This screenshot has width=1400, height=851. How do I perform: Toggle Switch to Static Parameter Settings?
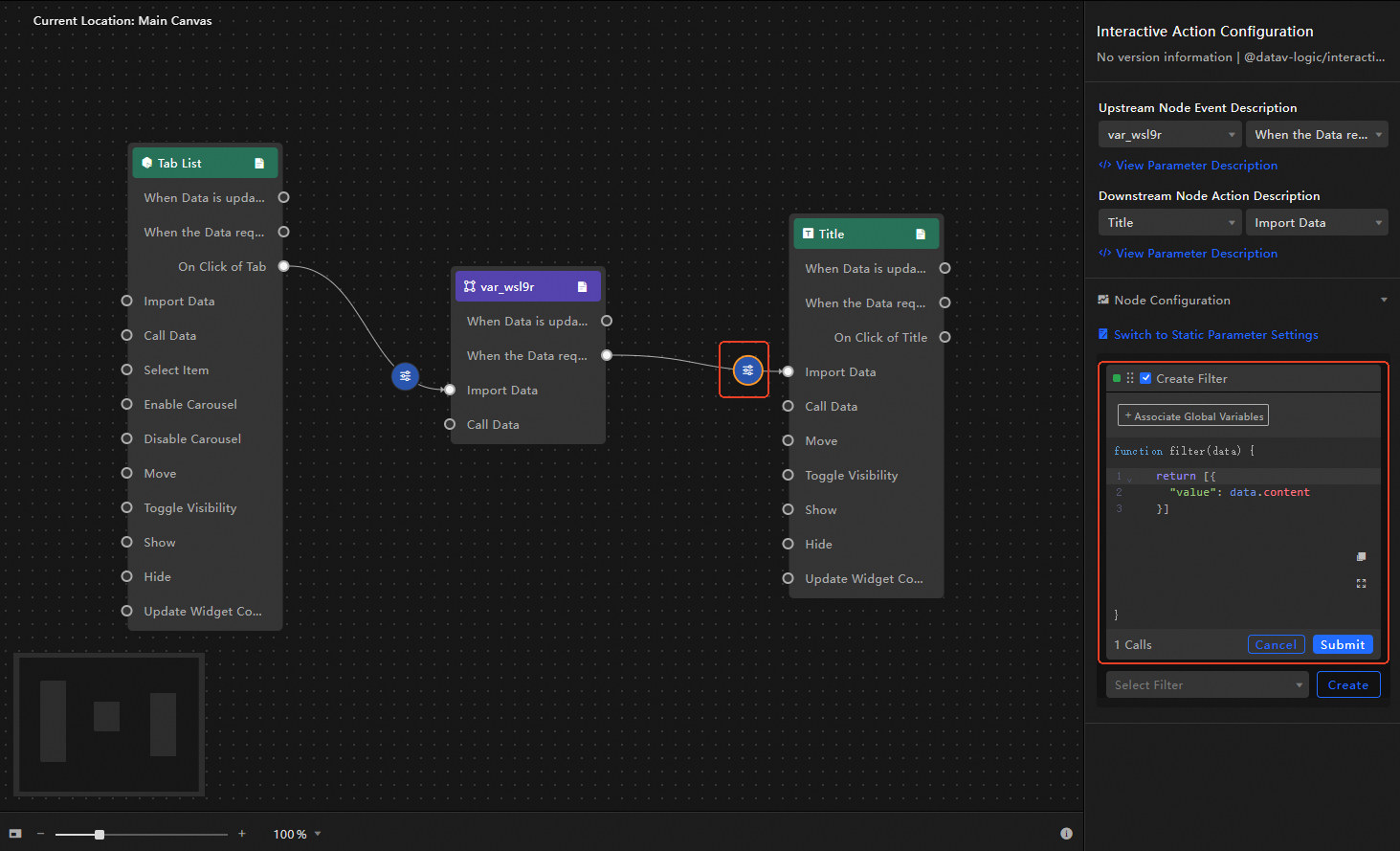[x=1215, y=335]
